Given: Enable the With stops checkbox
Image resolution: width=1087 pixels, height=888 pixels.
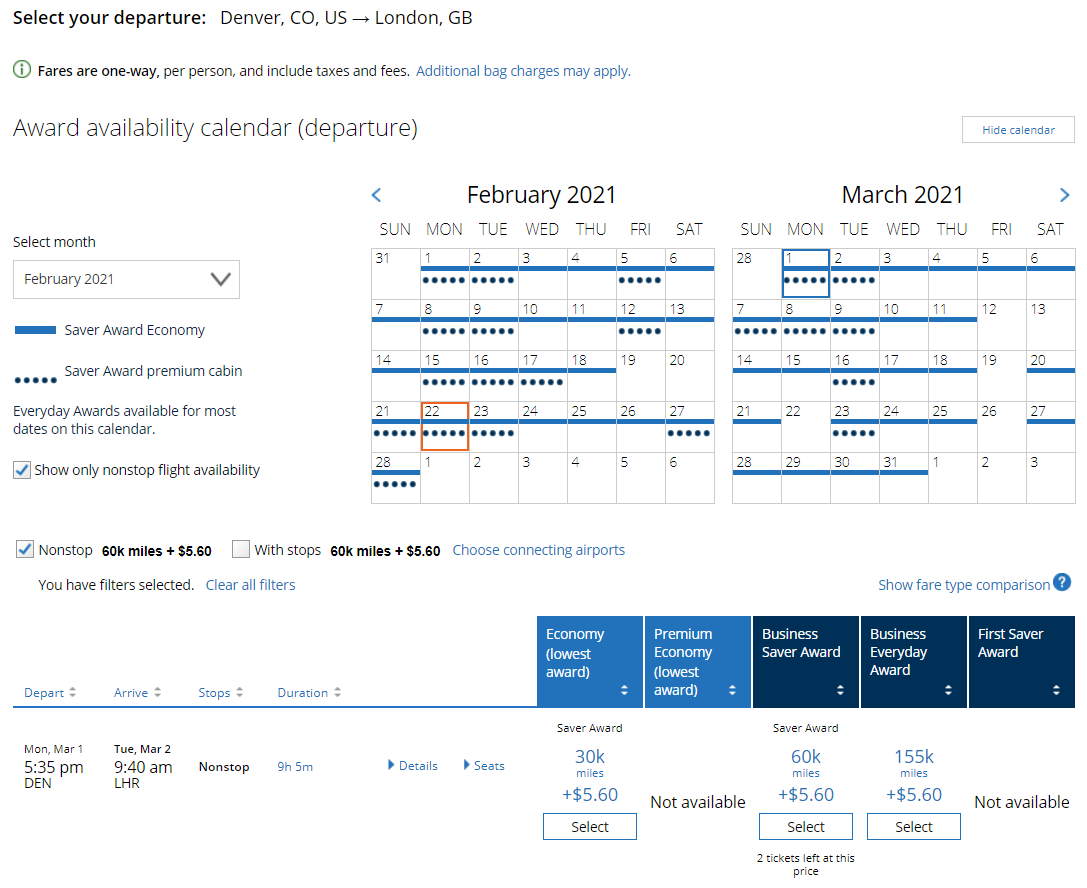Looking at the screenshot, I should click(x=241, y=549).
